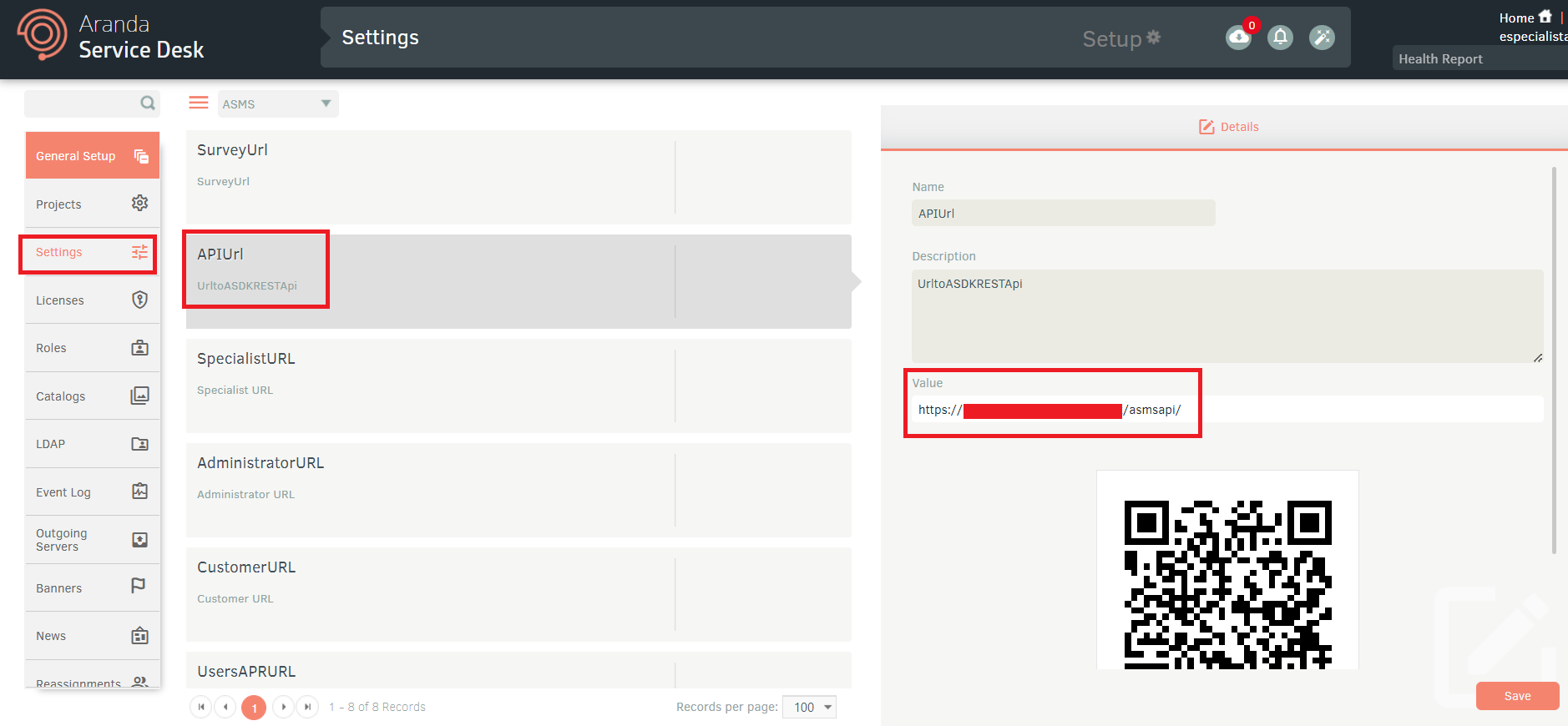Open Banners in the sidebar
Viewport: 1568px width, 726px height.
pyautogui.click(x=93, y=587)
